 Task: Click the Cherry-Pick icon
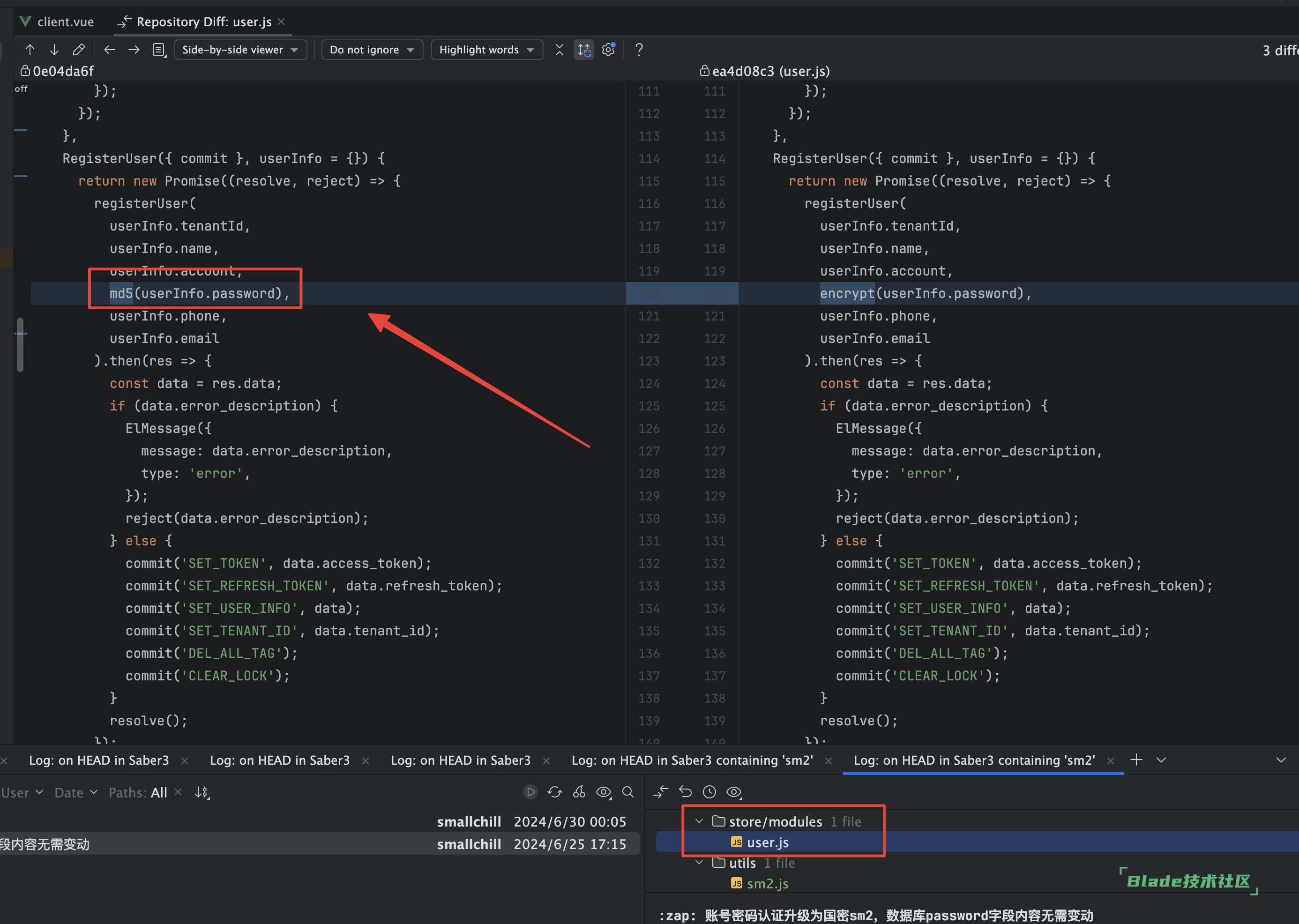tap(579, 792)
